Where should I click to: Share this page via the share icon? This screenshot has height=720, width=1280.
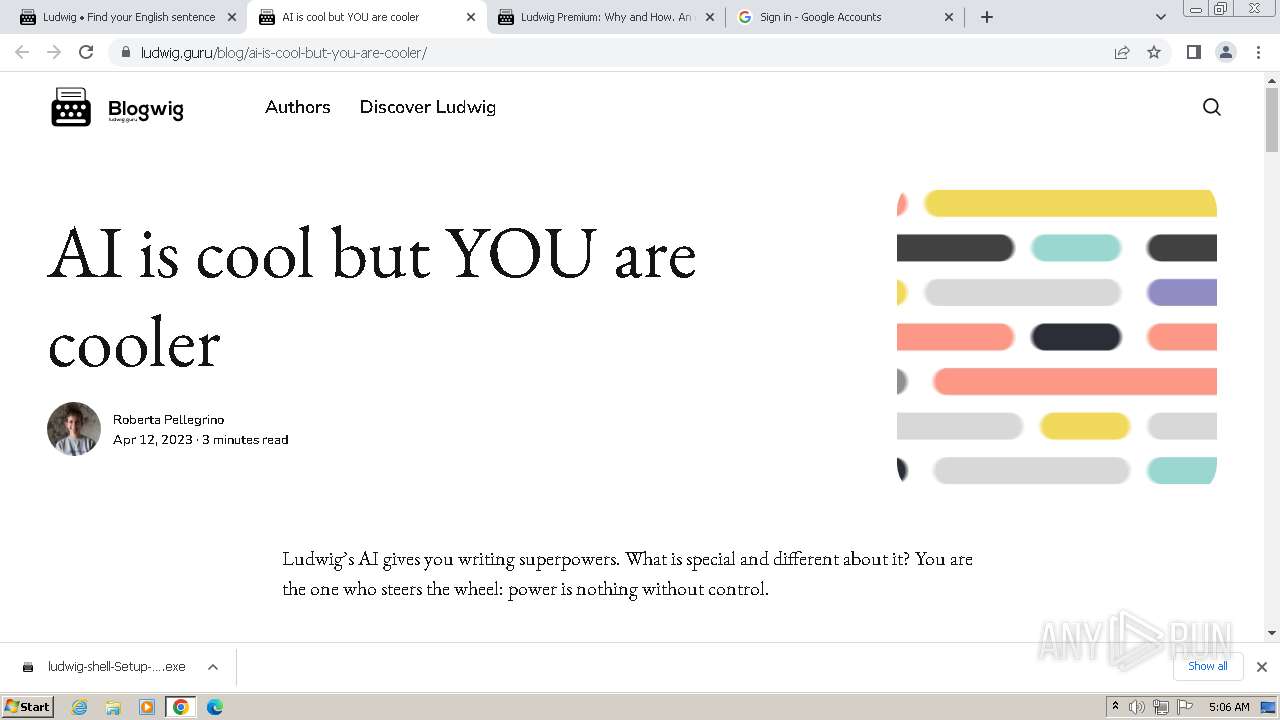click(1122, 52)
